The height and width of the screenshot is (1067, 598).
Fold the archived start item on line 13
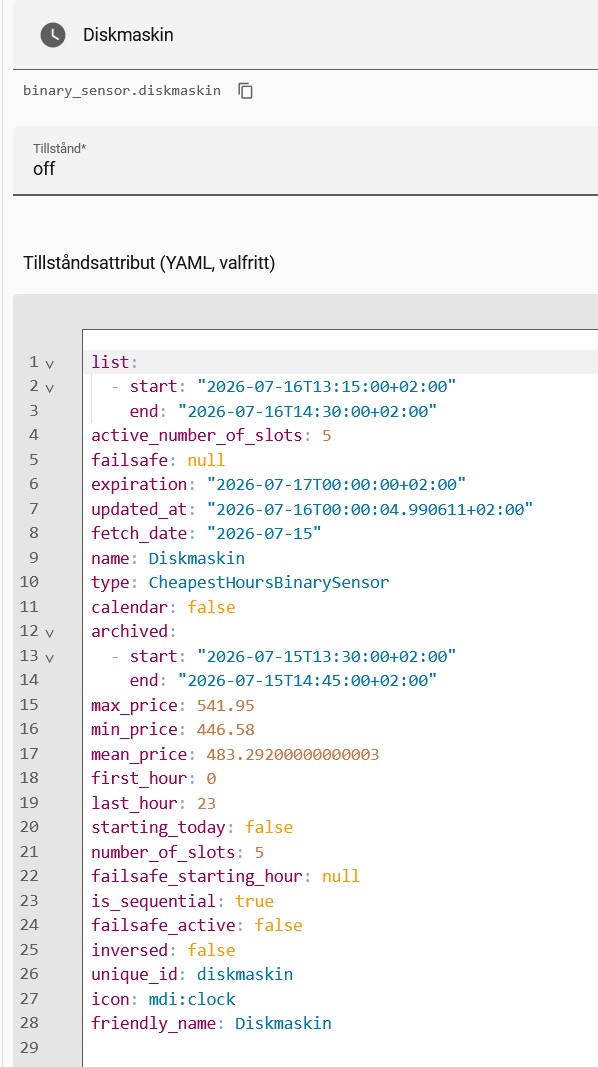(50, 657)
